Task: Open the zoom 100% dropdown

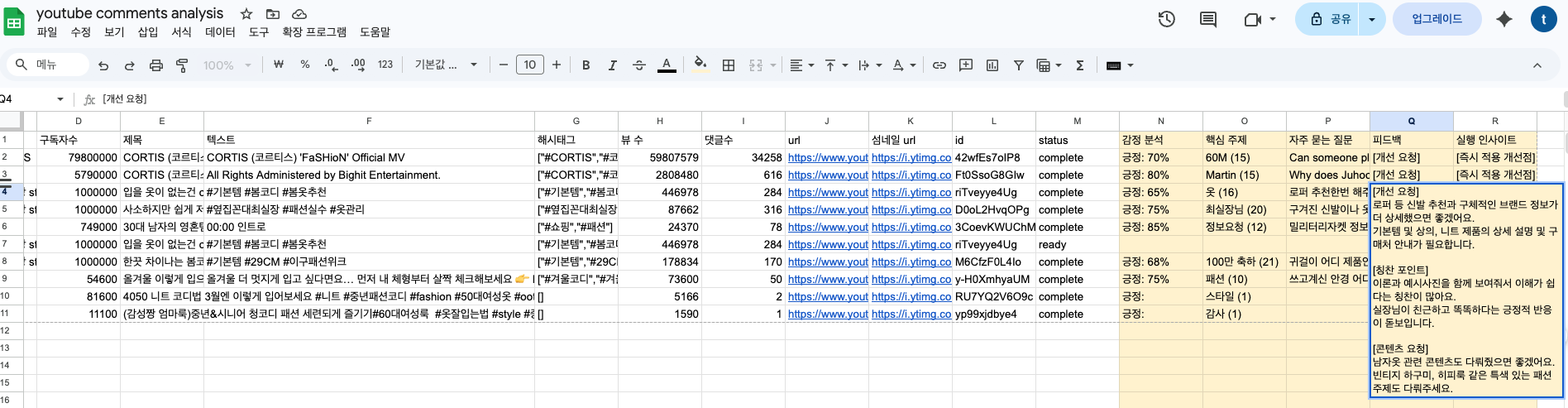Action: pos(227,65)
